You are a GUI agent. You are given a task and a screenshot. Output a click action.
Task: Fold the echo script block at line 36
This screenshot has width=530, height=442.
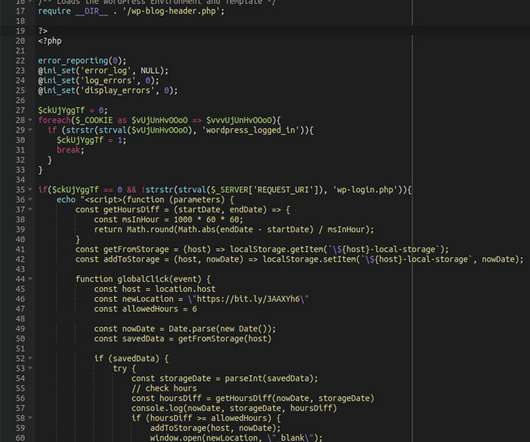30,200
